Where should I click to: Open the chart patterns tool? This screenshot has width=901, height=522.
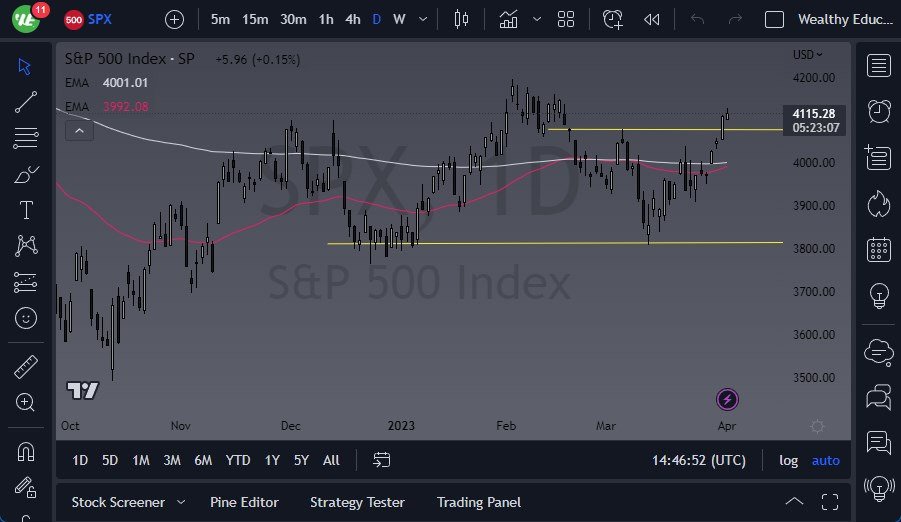click(26, 245)
